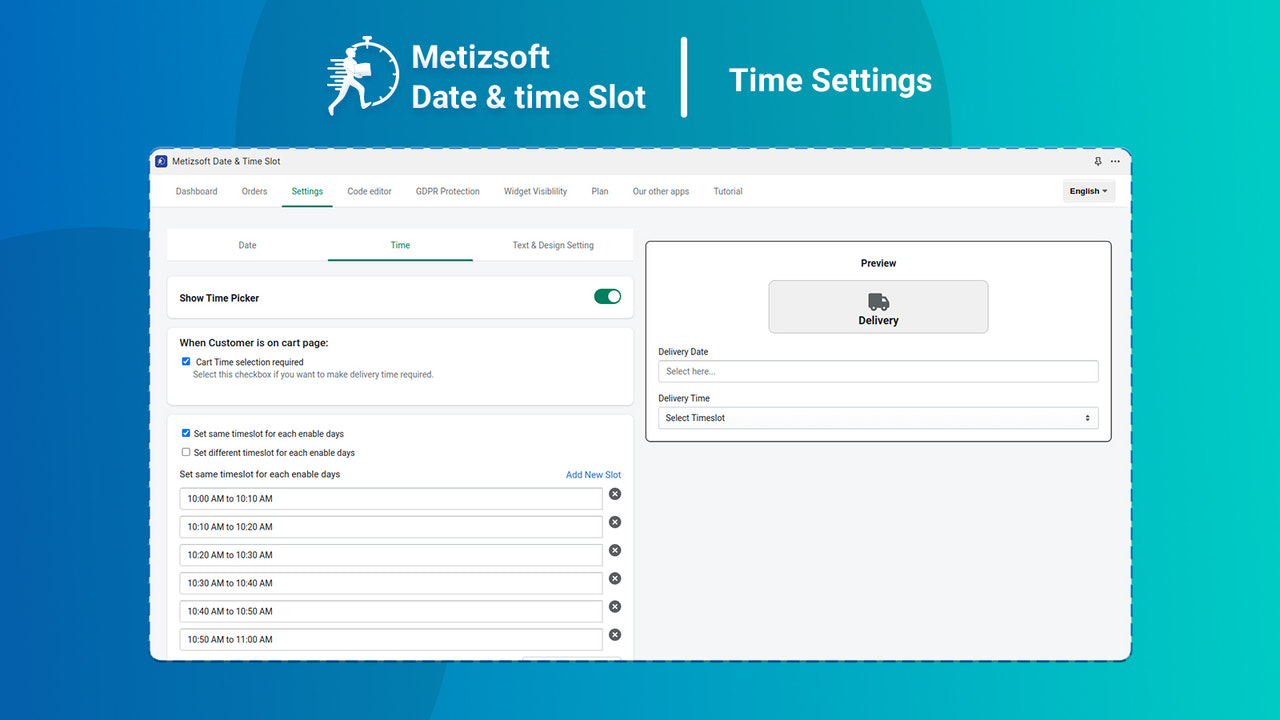Image resolution: width=1280 pixels, height=720 pixels.
Task: Open the Widget Visibility tab
Action: (x=535, y=191)
